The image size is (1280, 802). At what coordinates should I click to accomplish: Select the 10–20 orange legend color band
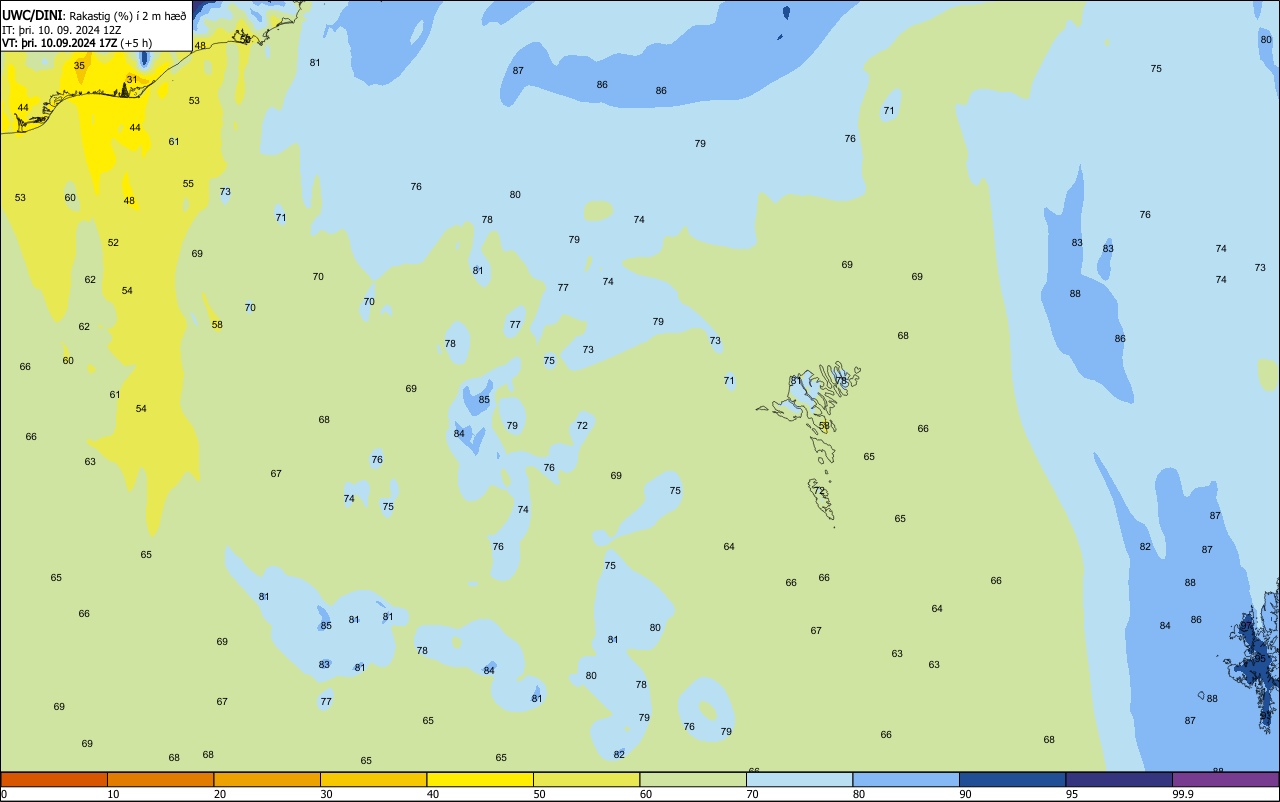tap(160, 779)
